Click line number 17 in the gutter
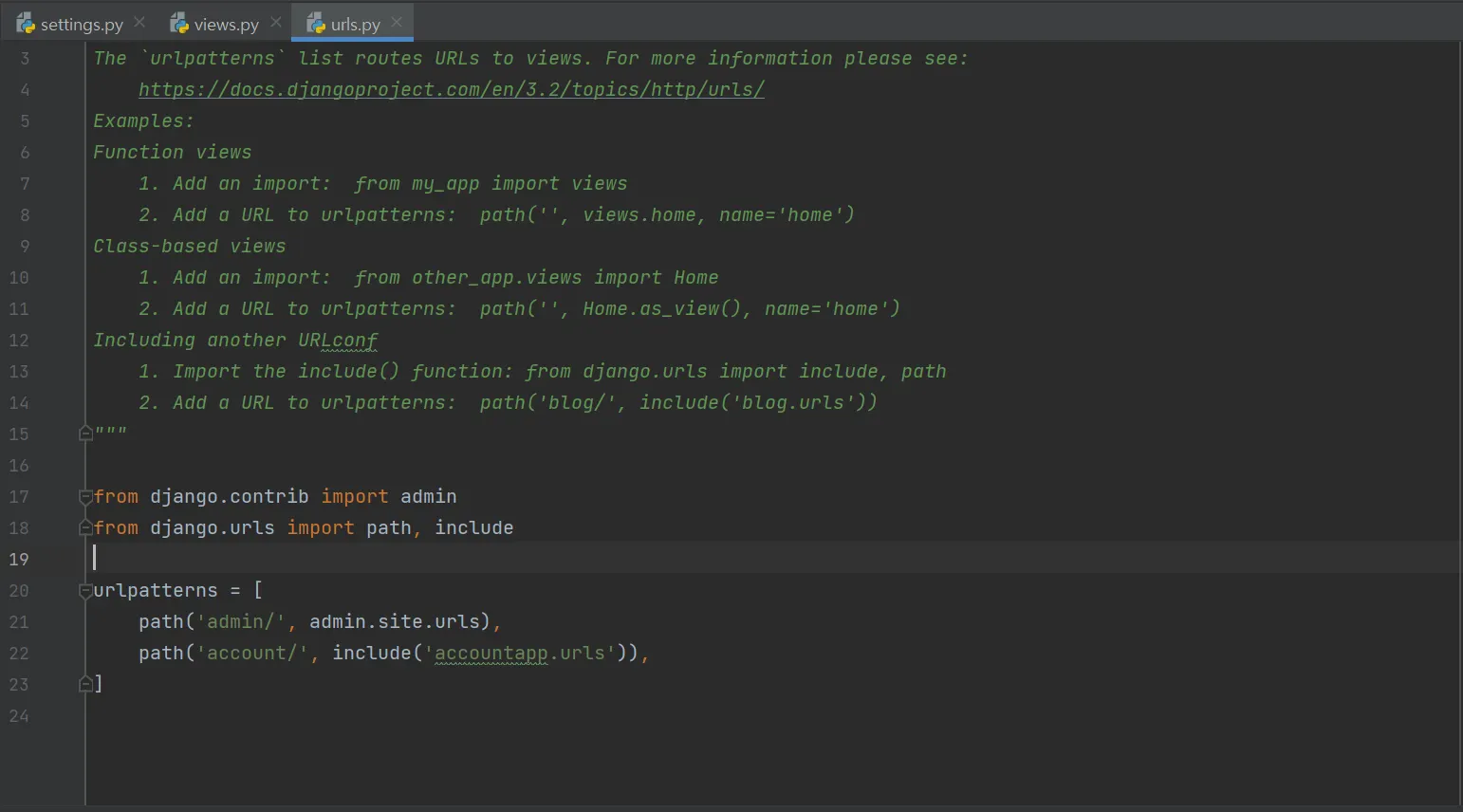The height and width of the screenshot is (812, 1463). tap(19, 497)
